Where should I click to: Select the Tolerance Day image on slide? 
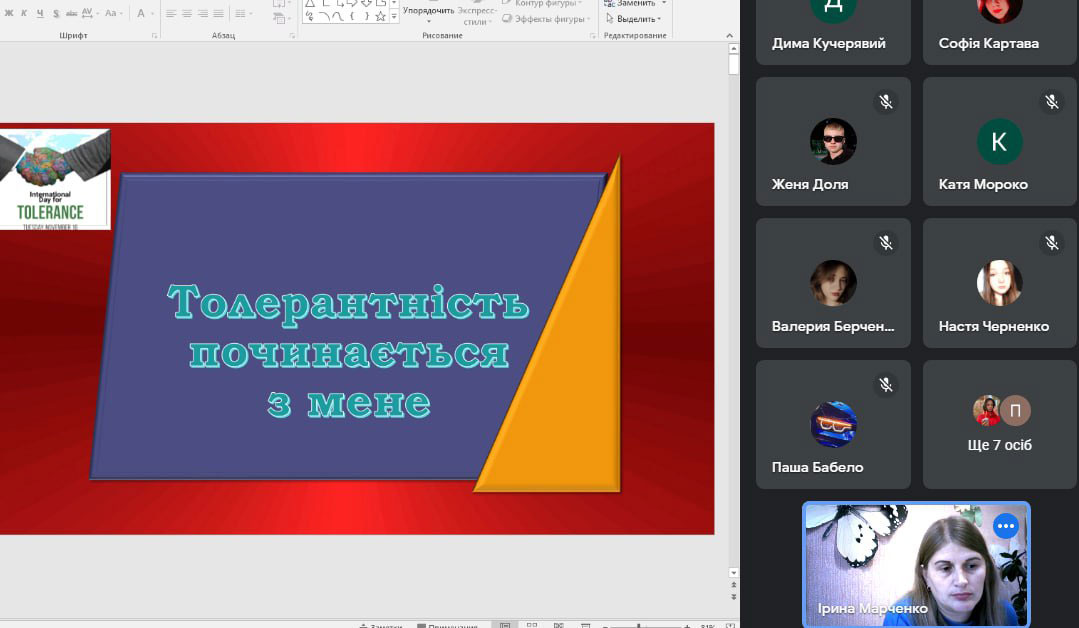pos(55,179)
